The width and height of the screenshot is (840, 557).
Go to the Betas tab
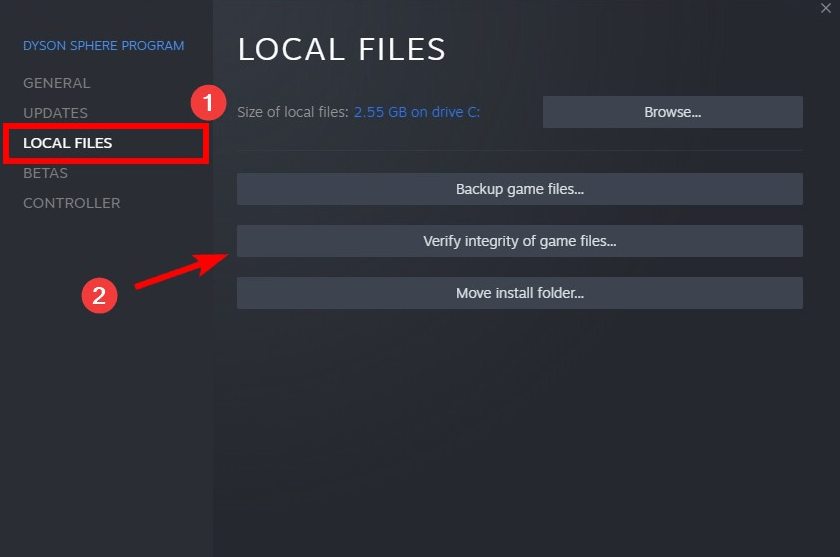tap(46, 173)
